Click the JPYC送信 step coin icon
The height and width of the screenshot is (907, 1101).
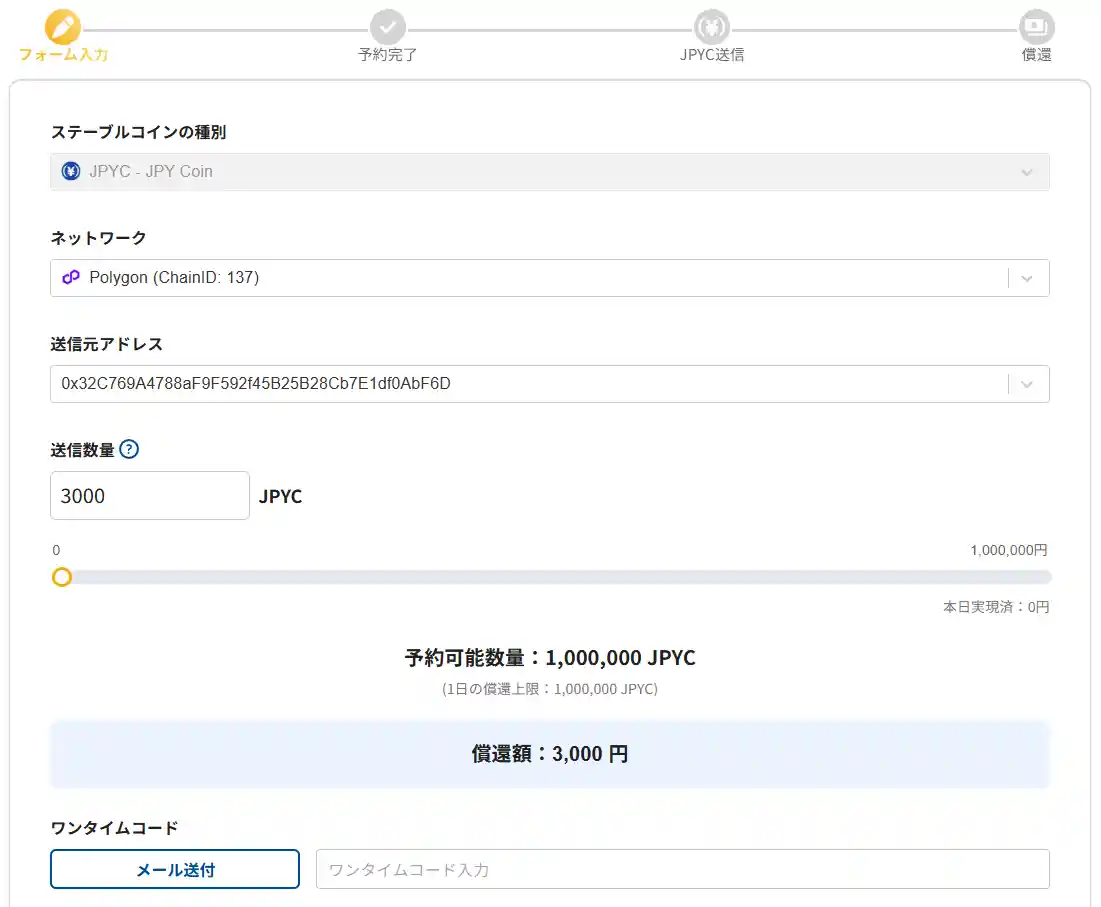click(712, 26)
